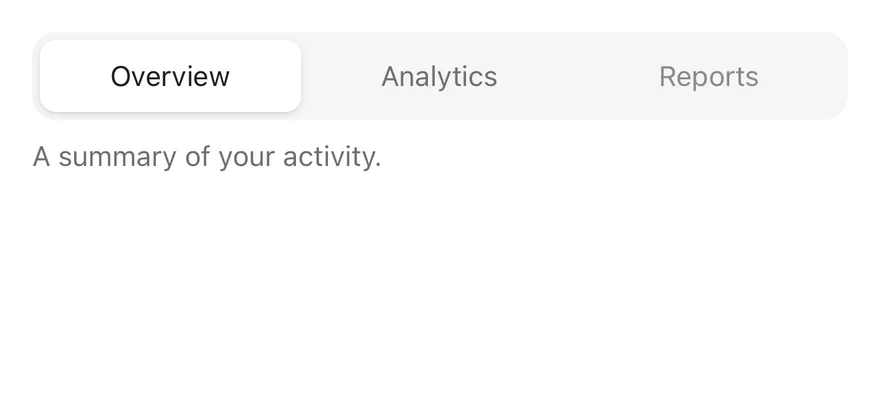View the Reports section
The image size is (880, 400).
coord(708,76)
